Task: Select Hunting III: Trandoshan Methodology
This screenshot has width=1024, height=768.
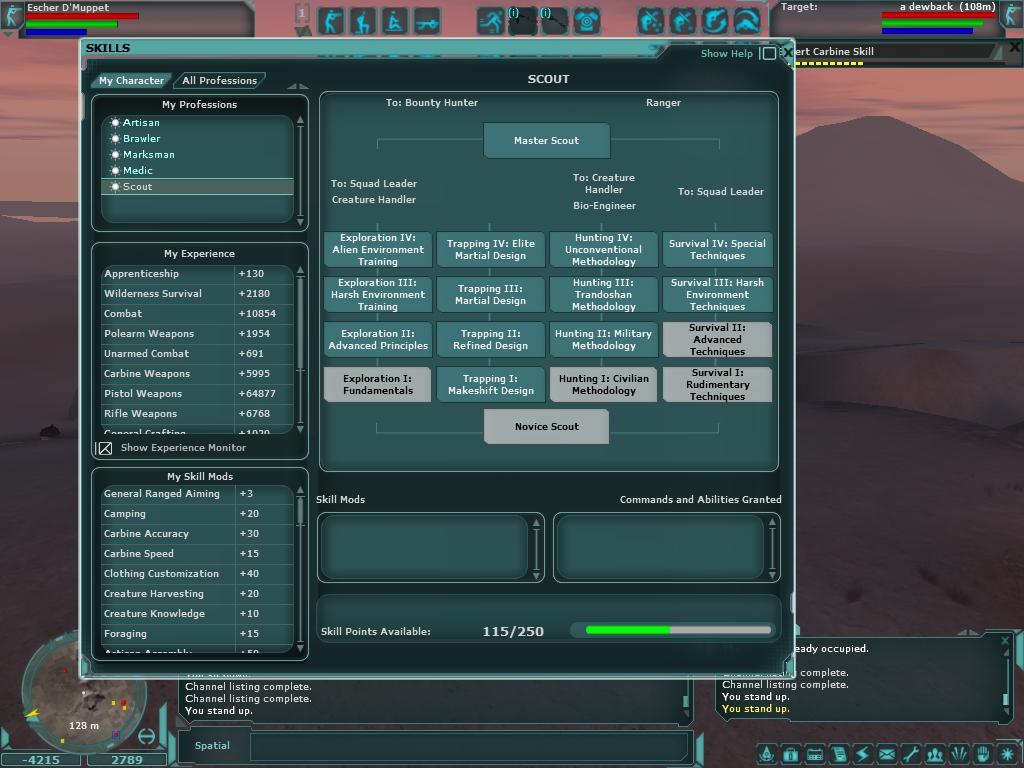Action: point(603,295)
